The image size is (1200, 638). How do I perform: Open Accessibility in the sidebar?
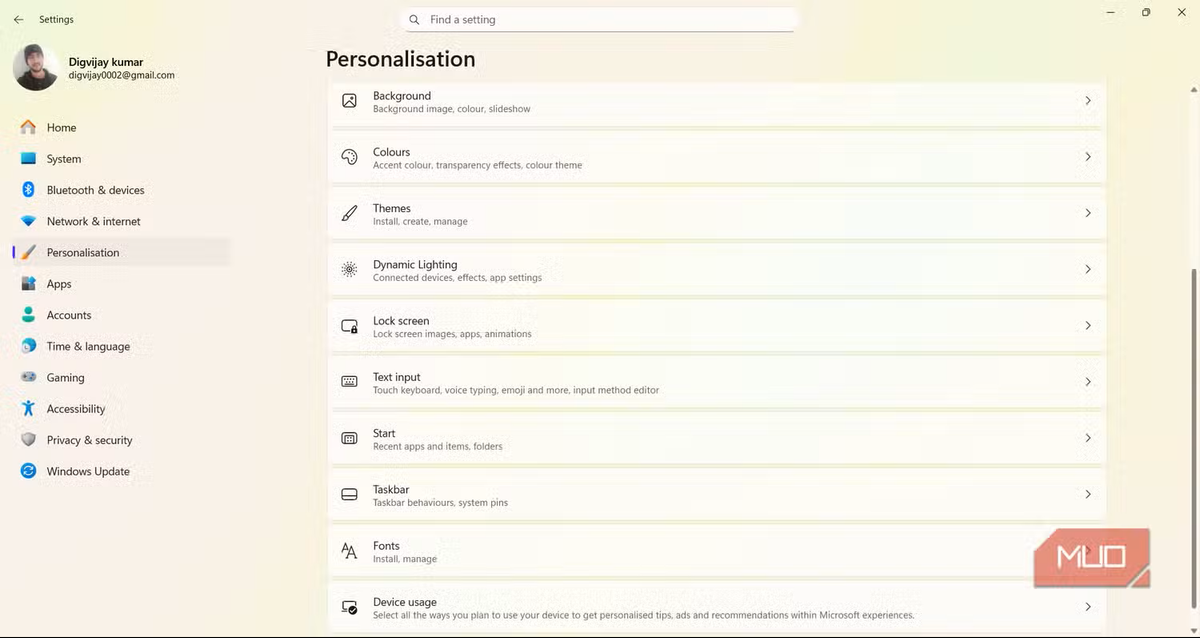[76, 409]
